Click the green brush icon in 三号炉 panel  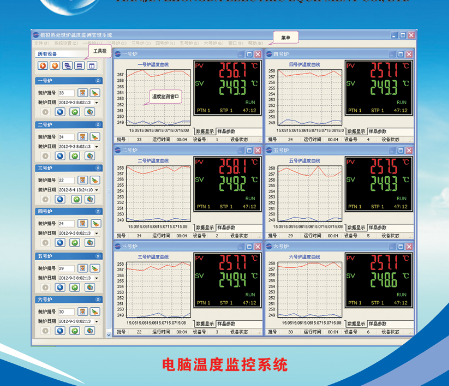[x=95, y=180]
